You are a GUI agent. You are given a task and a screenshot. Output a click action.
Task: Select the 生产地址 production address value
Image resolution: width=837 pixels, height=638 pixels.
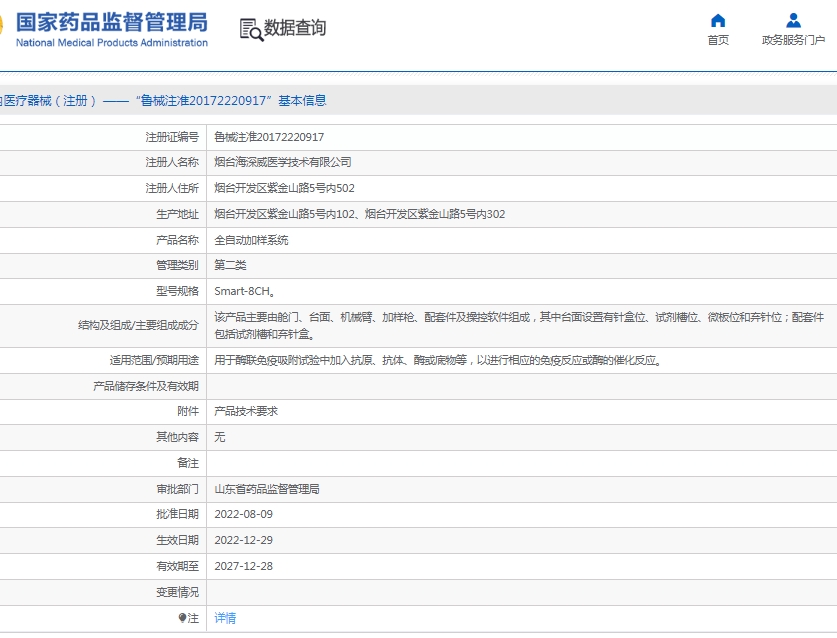[360, 214]
